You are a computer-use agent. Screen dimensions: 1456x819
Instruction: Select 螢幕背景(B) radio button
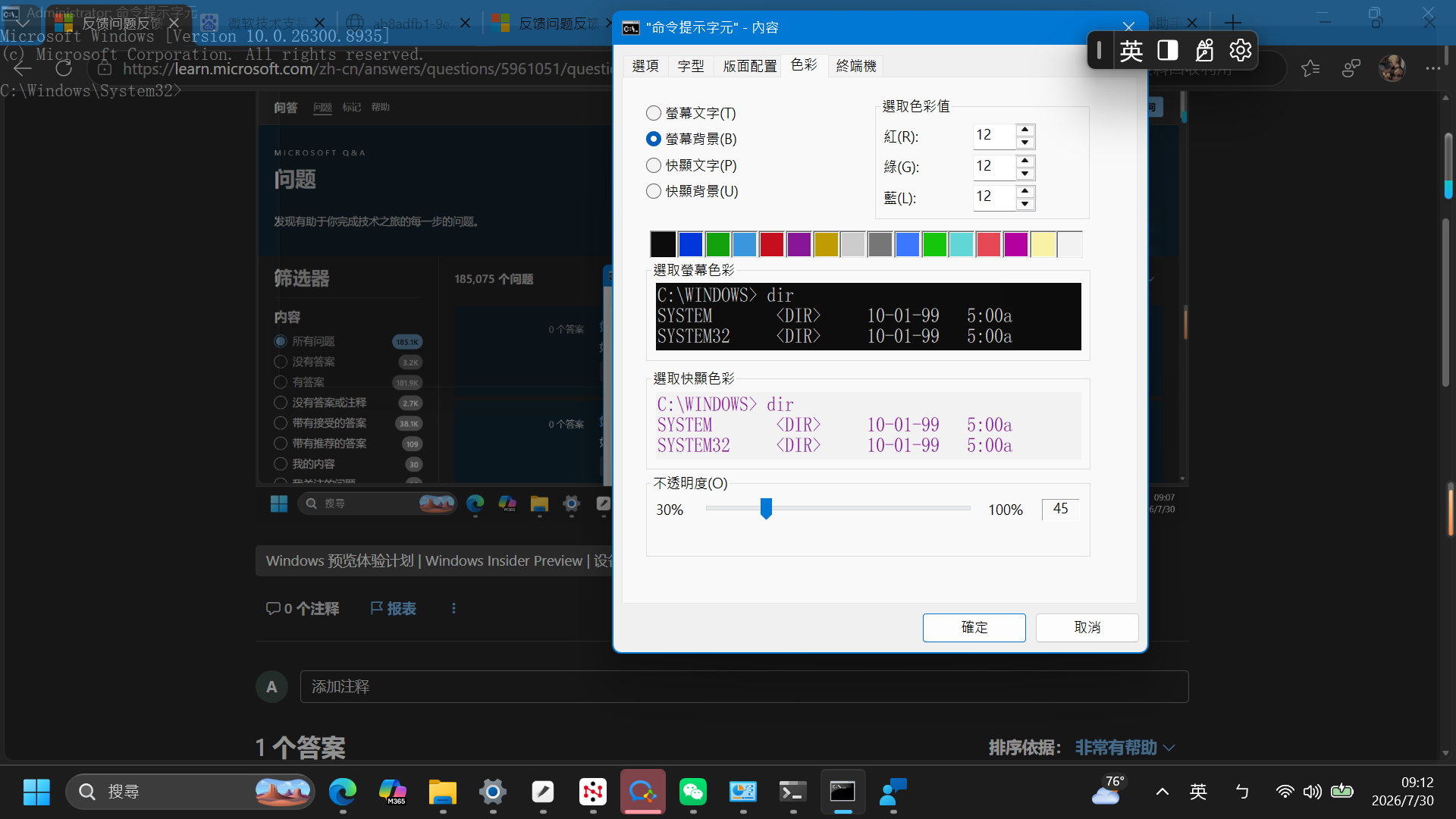[692, 139]
